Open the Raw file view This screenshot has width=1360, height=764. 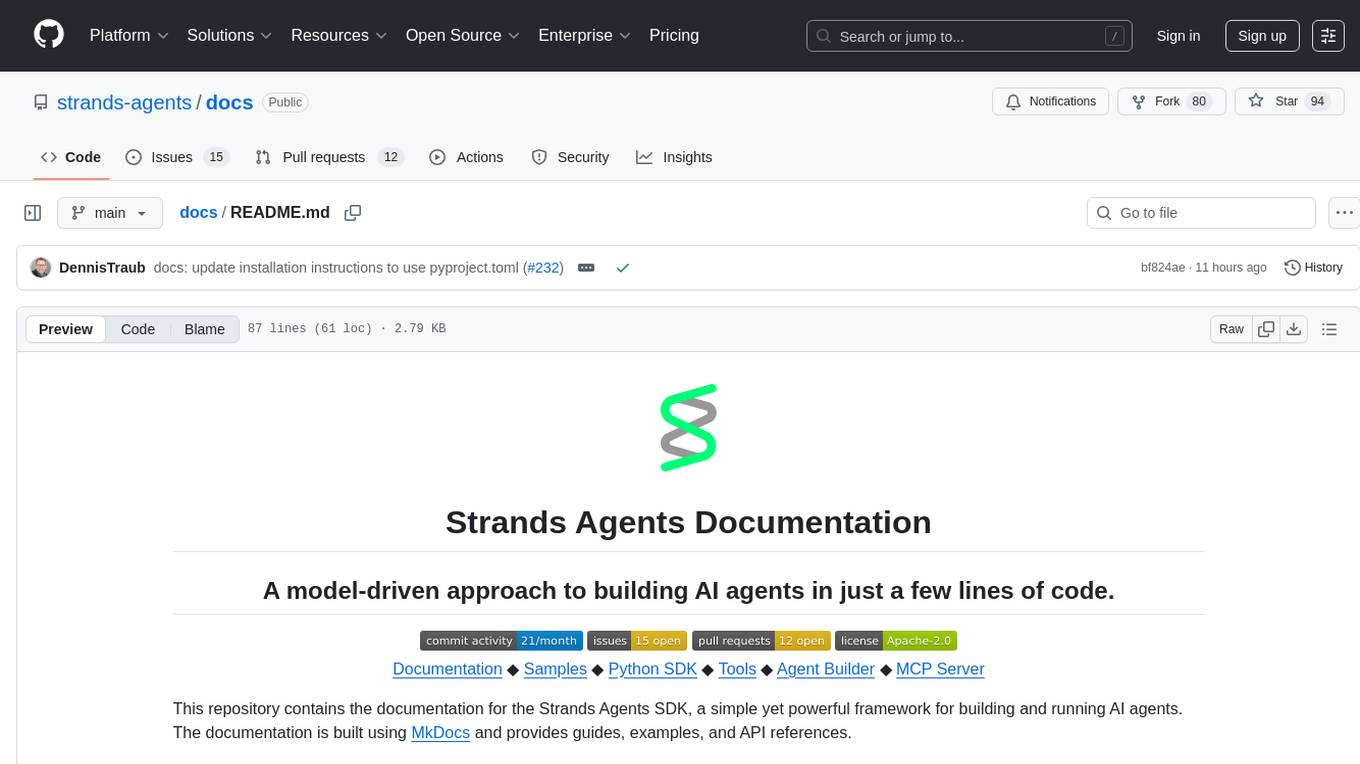[x=1231, y=329]
